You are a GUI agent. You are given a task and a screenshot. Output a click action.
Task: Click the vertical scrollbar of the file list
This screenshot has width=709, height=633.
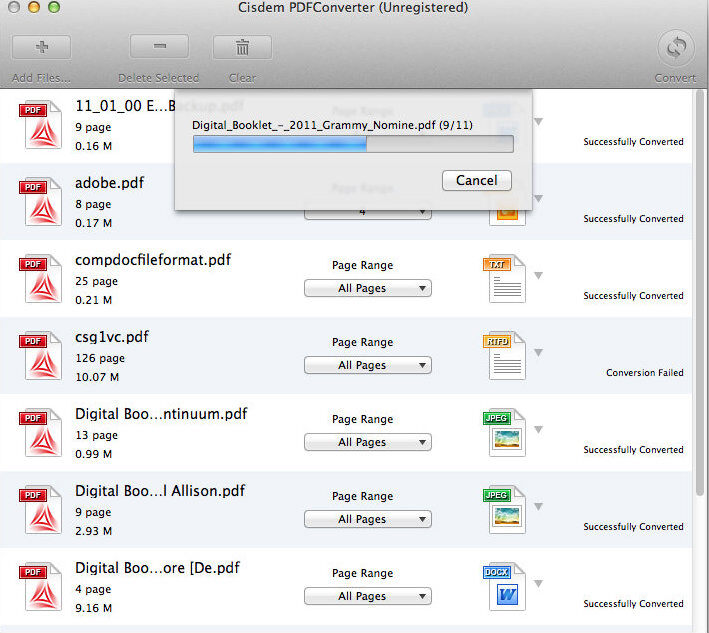(700, 294)
